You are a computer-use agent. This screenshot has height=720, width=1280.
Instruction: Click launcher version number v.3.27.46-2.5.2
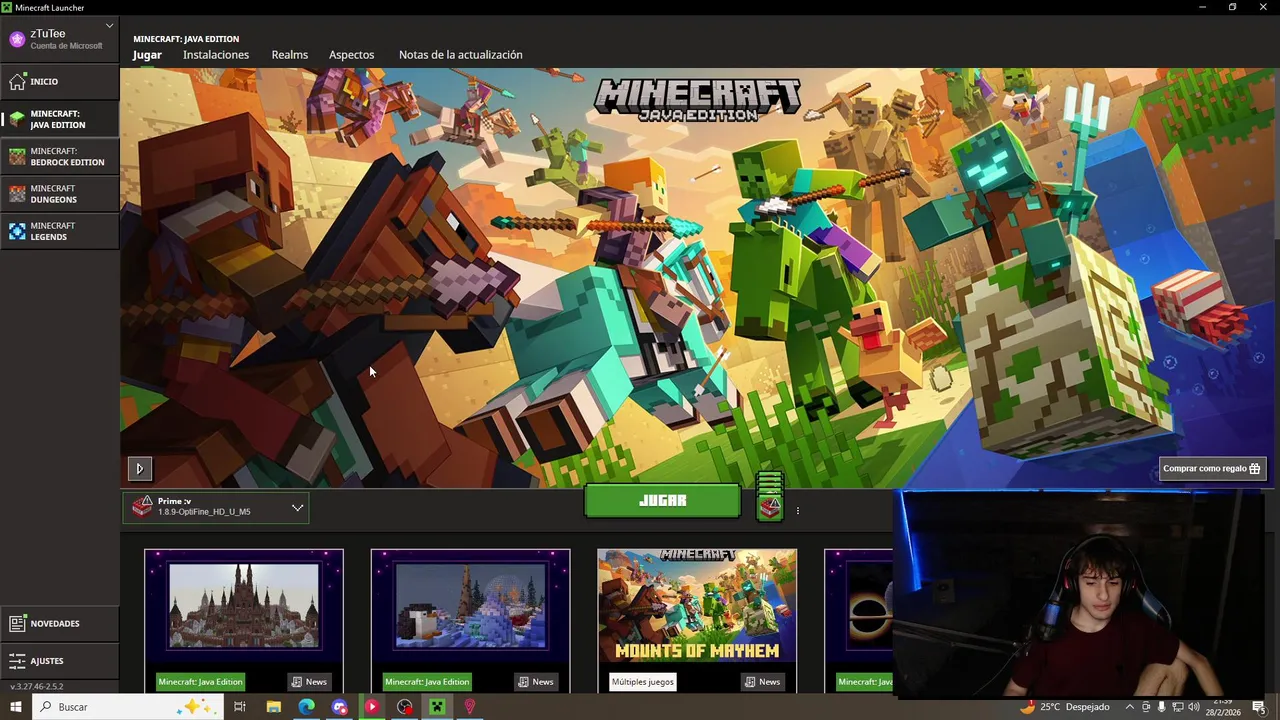tap(37, 687)
